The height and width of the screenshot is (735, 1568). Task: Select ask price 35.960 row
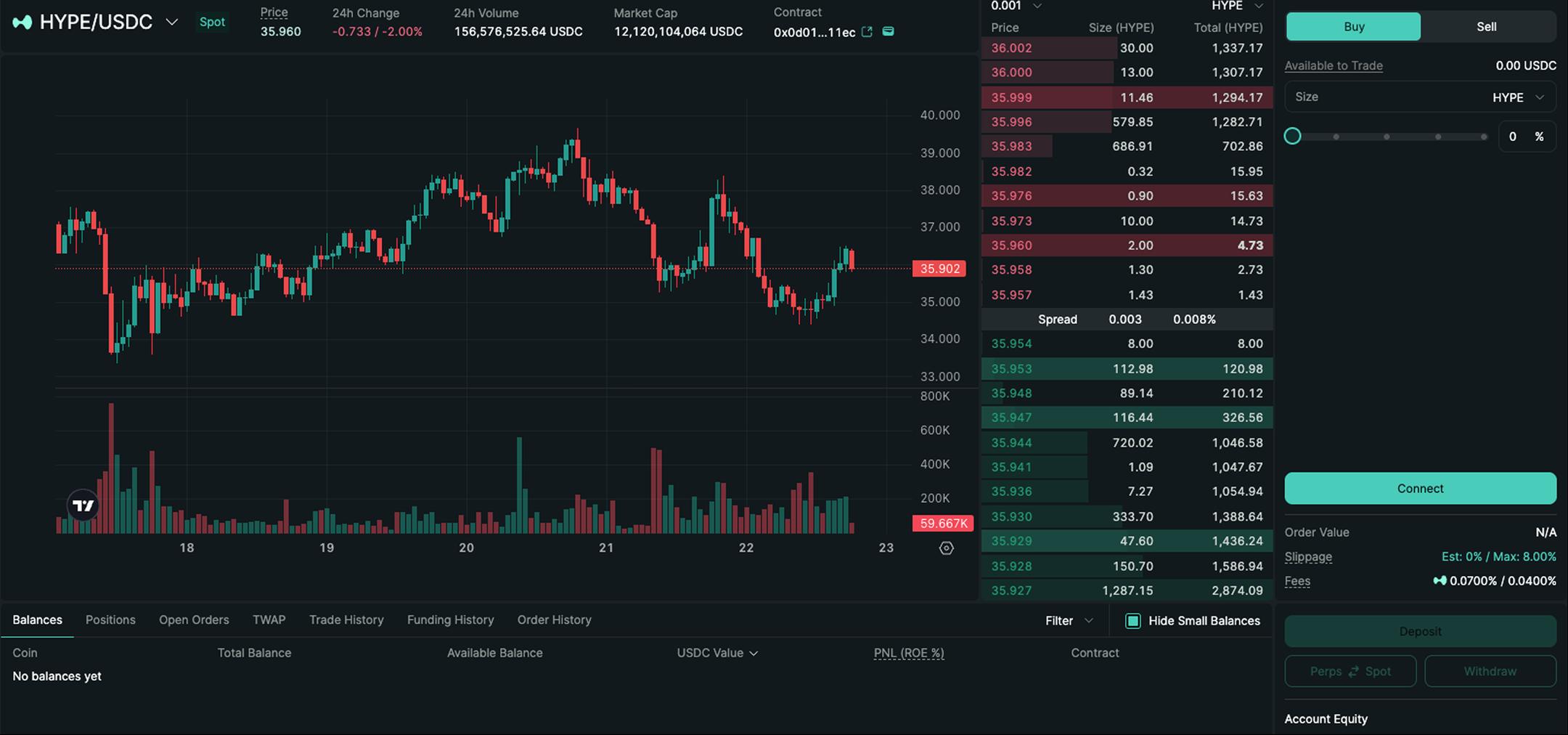(x=1127, y=245)
